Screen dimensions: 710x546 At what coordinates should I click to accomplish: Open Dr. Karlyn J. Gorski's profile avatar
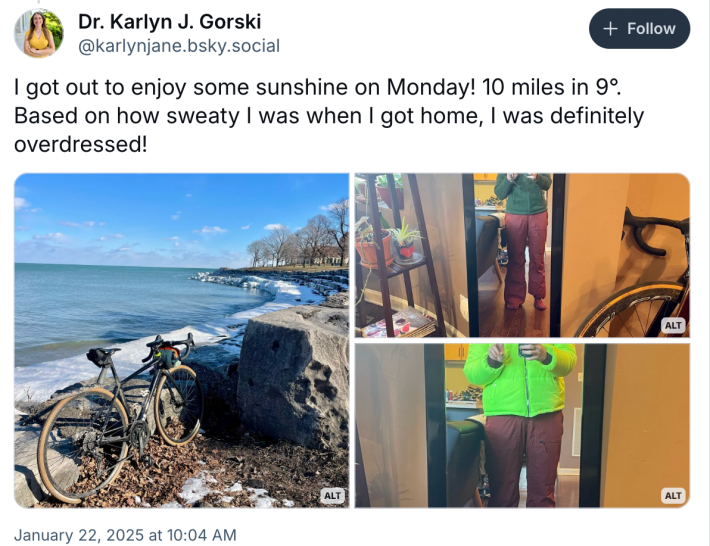click(x=38, y=33)
